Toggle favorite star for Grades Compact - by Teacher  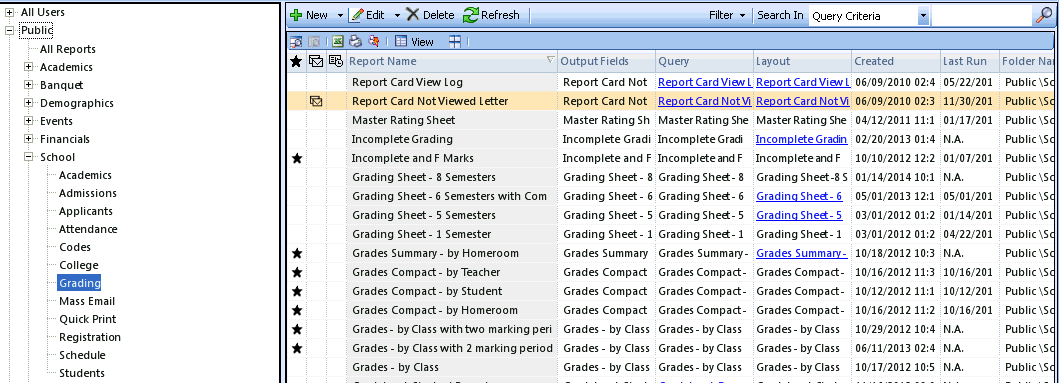[x=296, y=272]
